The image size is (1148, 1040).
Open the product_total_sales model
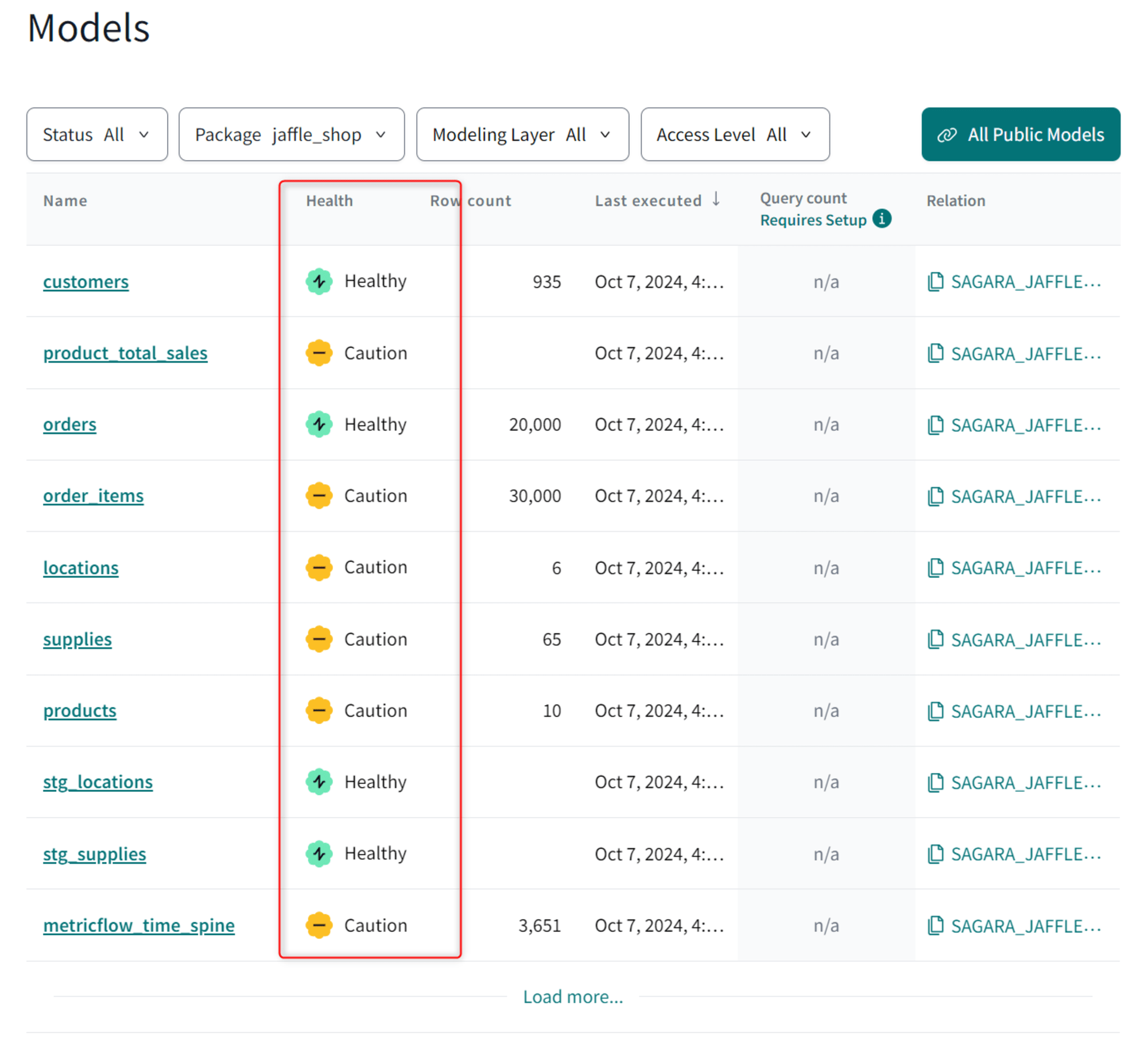pyautogui.click(x=125, y=353)
